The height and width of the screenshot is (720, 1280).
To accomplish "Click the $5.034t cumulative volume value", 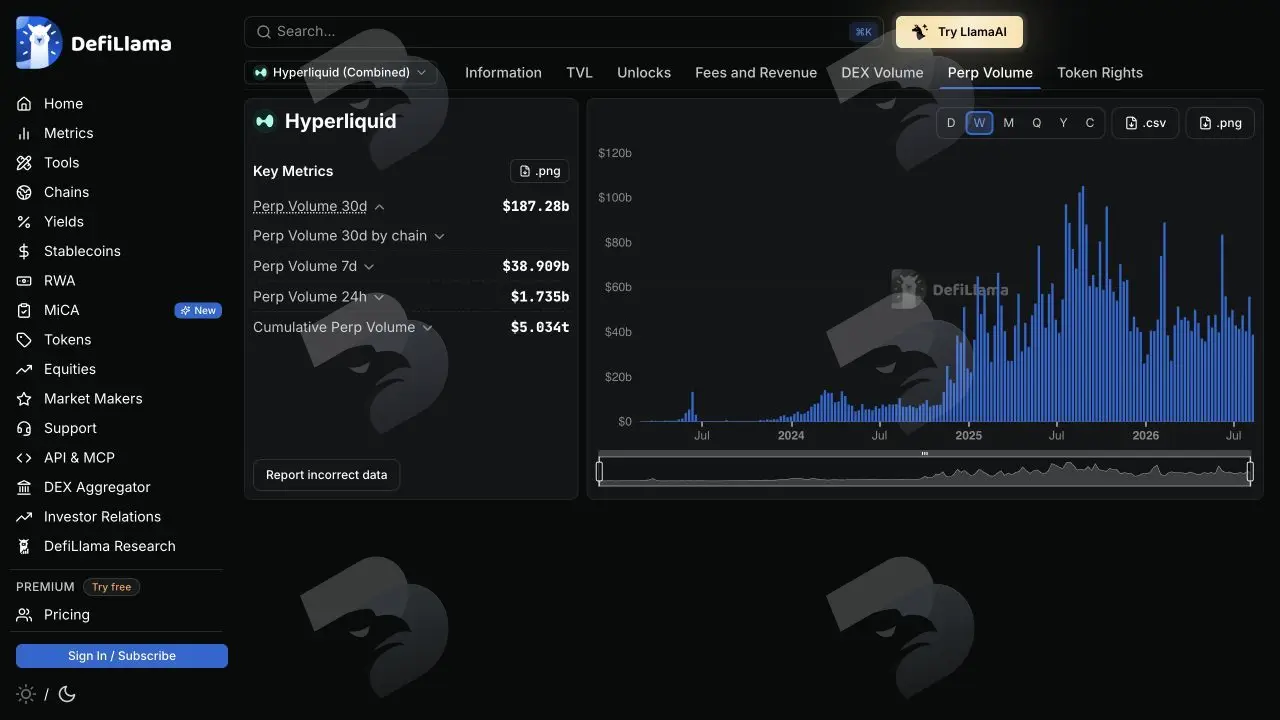I will click(540, 327).
